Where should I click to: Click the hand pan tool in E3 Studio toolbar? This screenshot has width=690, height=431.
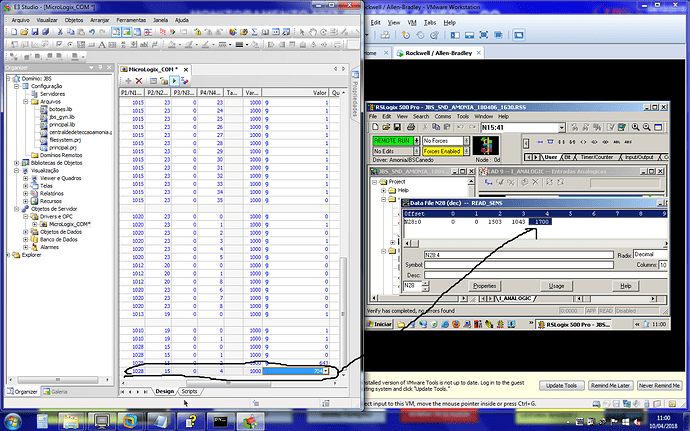312,32
